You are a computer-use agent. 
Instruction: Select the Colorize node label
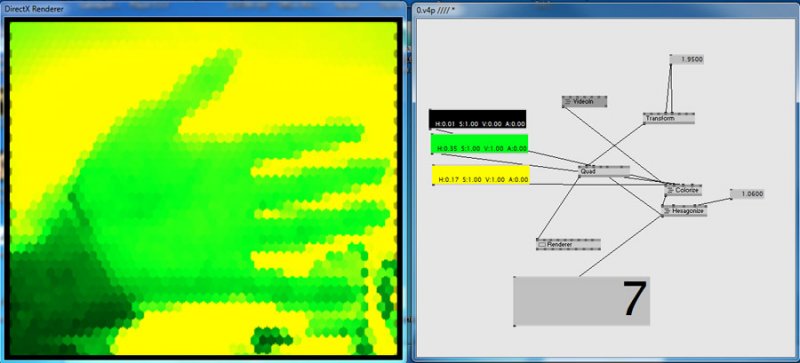click(x=686, y=190)
